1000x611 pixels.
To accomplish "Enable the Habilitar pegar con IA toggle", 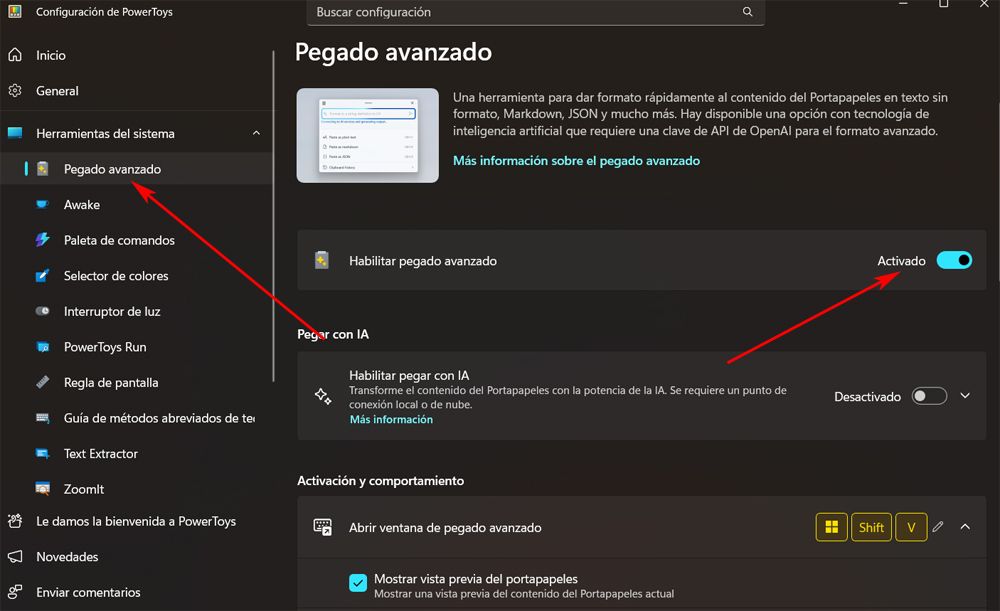I will pos(929,395).
